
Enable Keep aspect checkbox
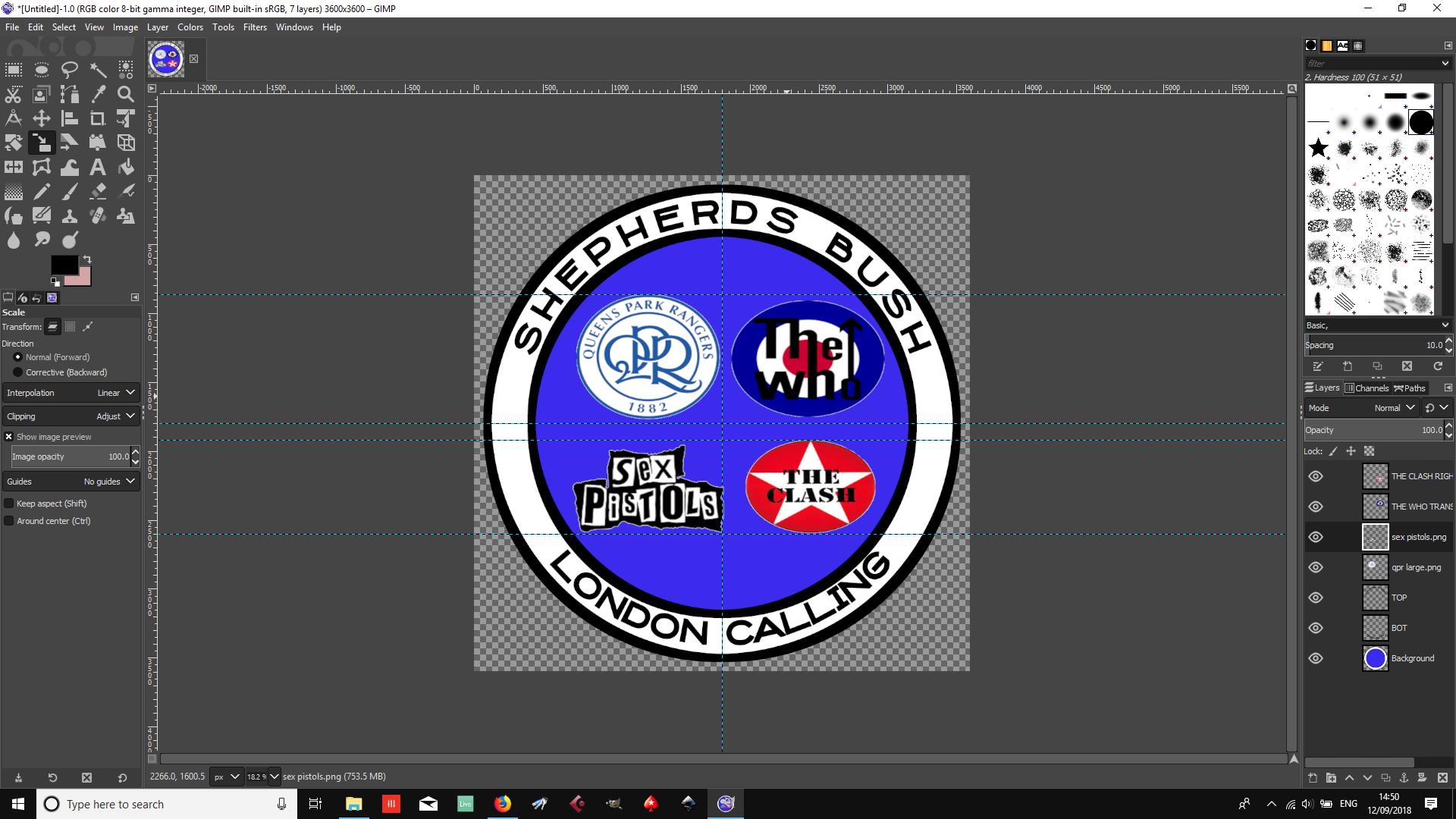tap(9, 504)
